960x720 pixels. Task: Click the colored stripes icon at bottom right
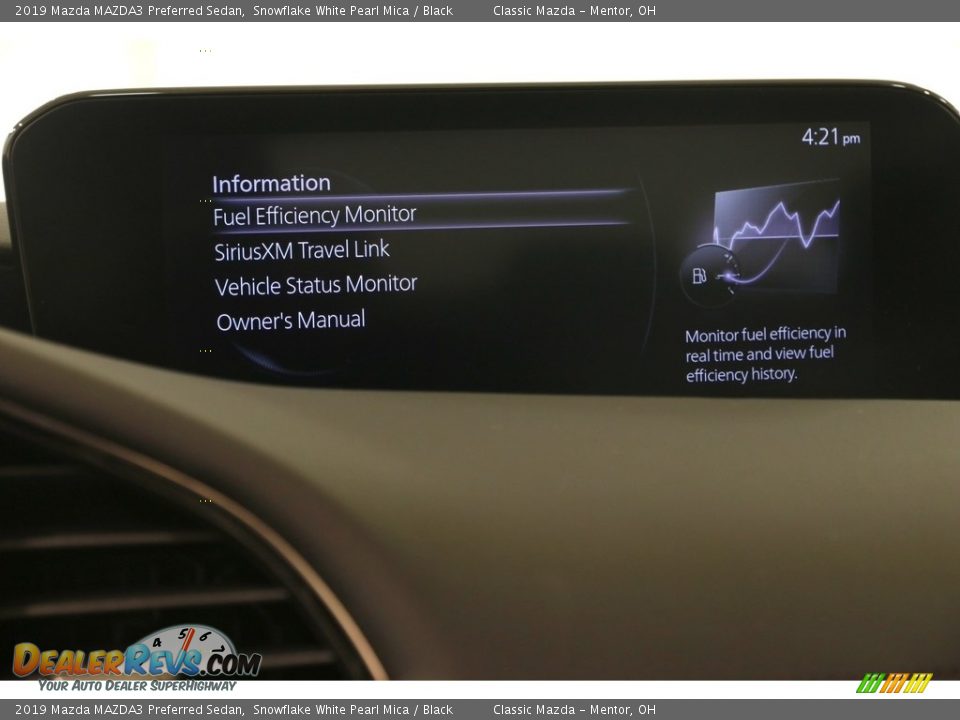[x=894, y=684]
